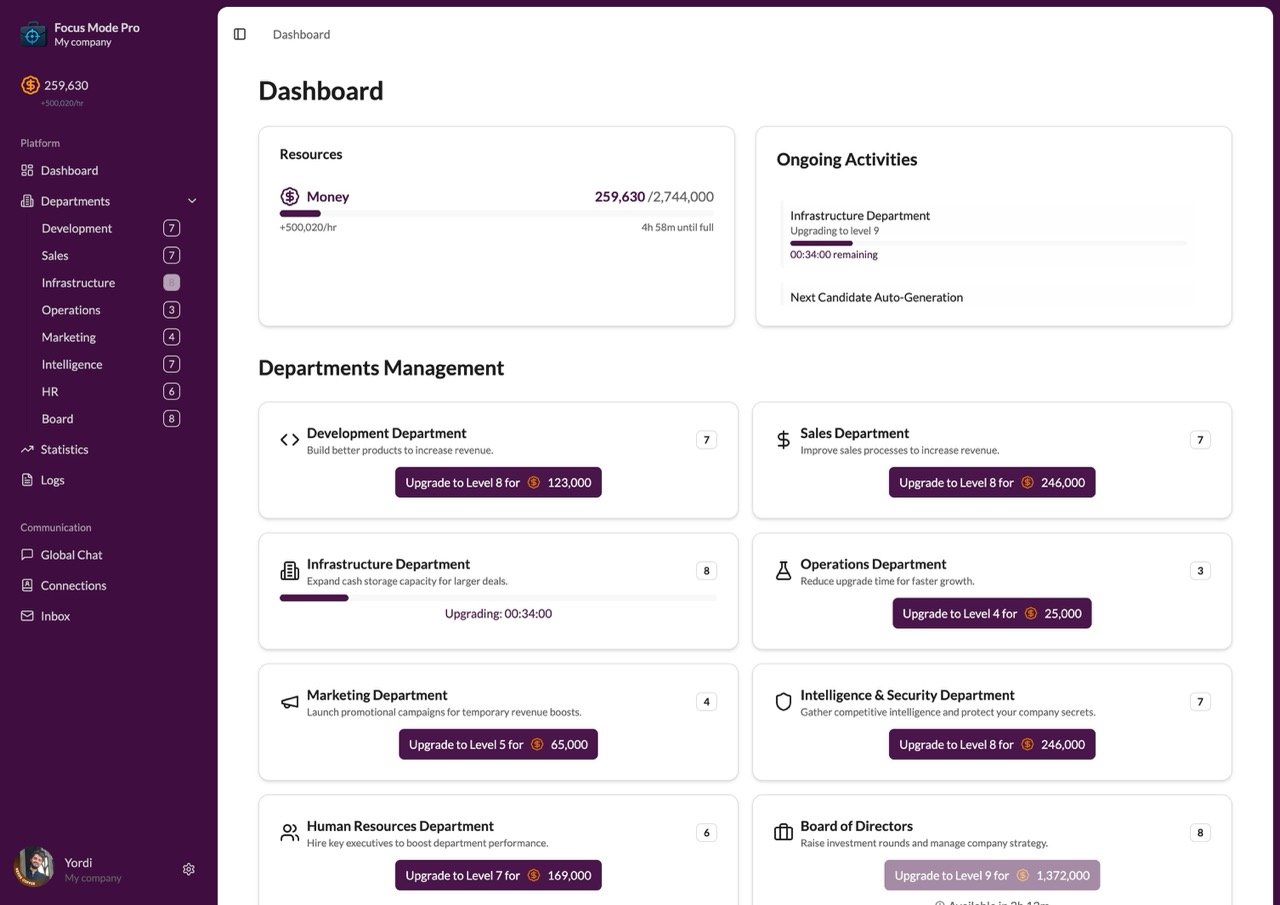Click the Operations Department hourglass icon
Viewport: 1280px width, 905px height.
click(x=782, y=569)
